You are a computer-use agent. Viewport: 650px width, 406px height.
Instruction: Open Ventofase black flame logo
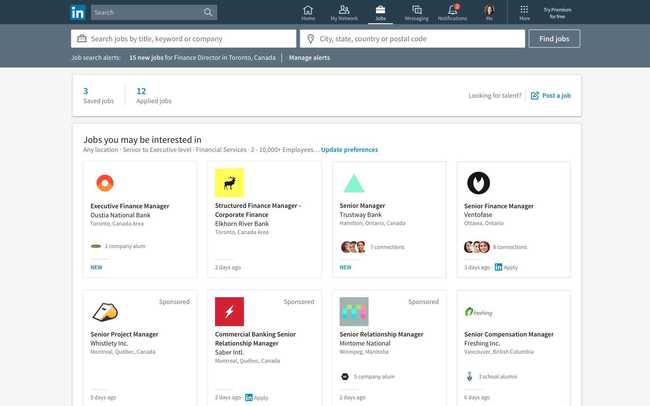pos(478,183)
